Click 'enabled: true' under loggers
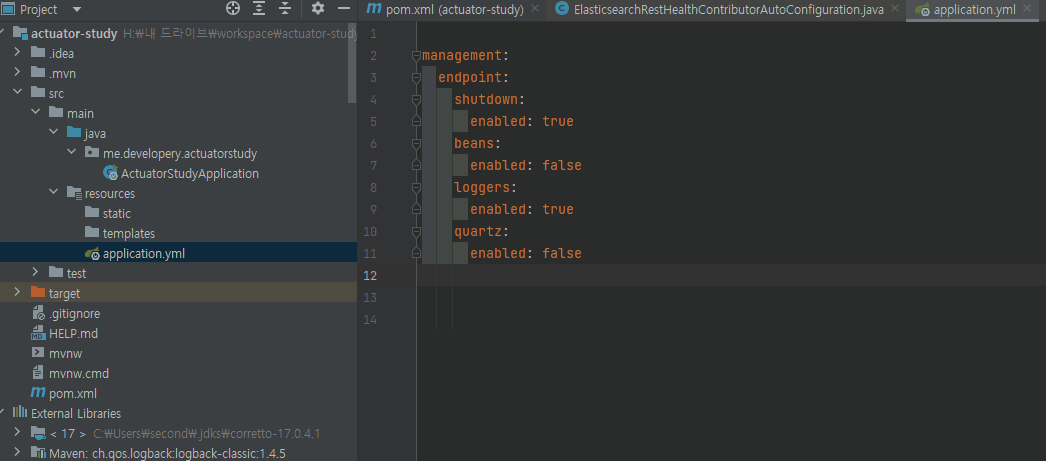Screen dimensions: 1046x461 pyautogui.click(x=522, y=209)
